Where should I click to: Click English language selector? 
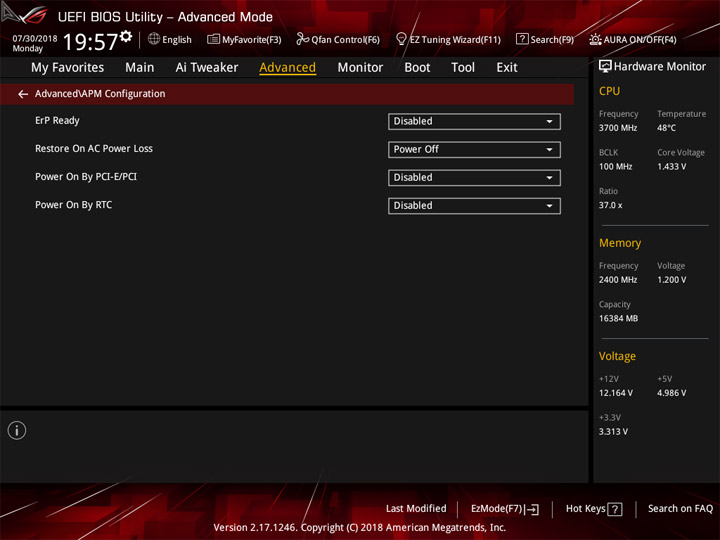coord(177,40)
